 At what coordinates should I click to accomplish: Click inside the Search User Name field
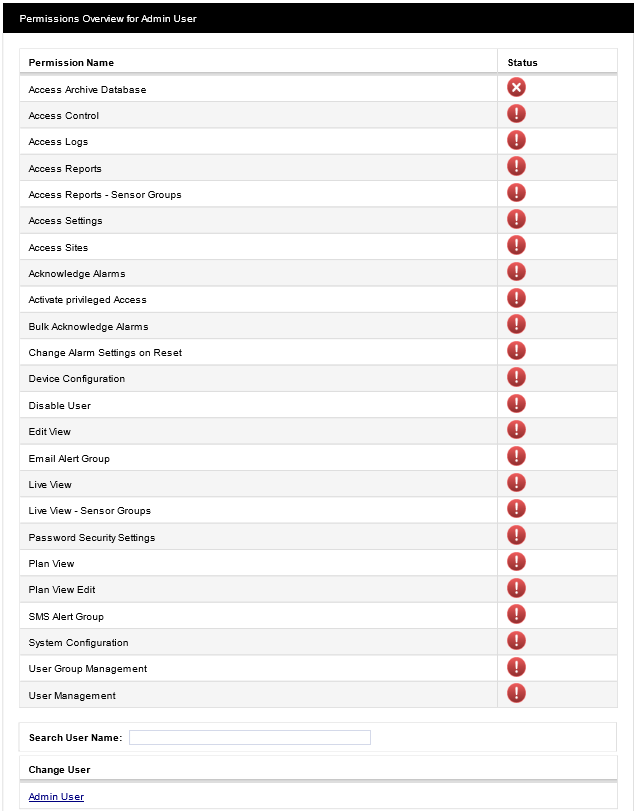[249, 738]
